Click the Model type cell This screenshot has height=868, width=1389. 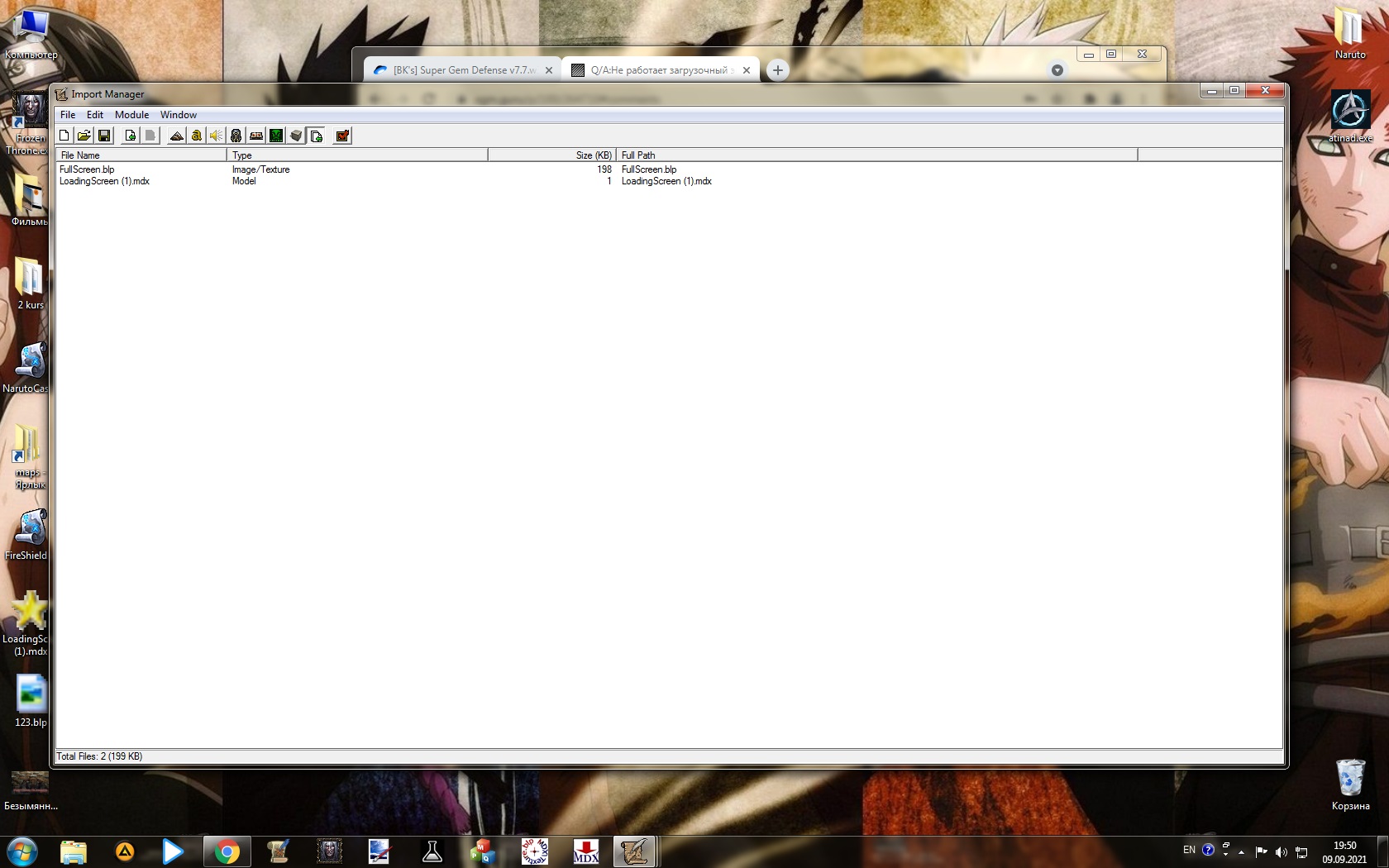click(x=244, y=181)
